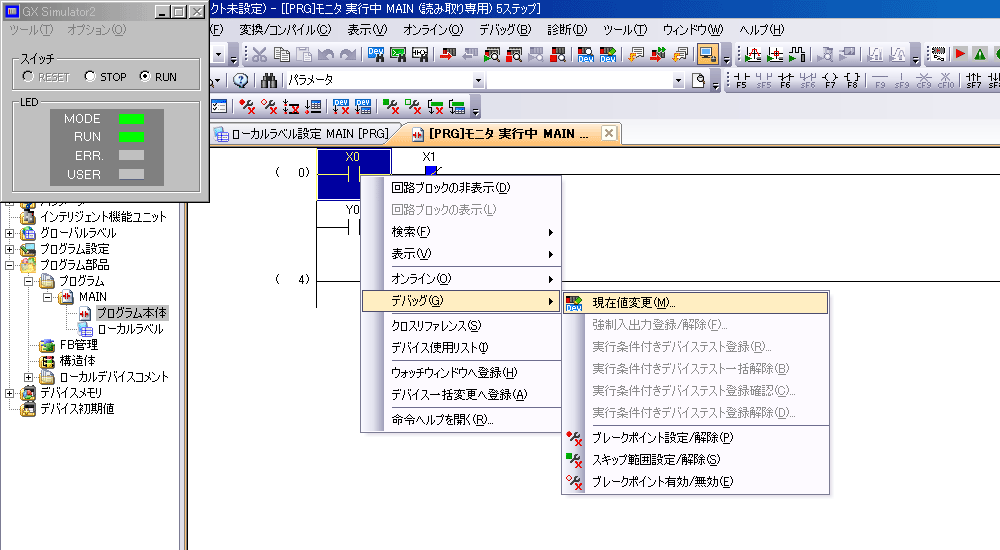Open the 変換/コンパイル menu
1000x550 pixels.
(x=285, y=29)
